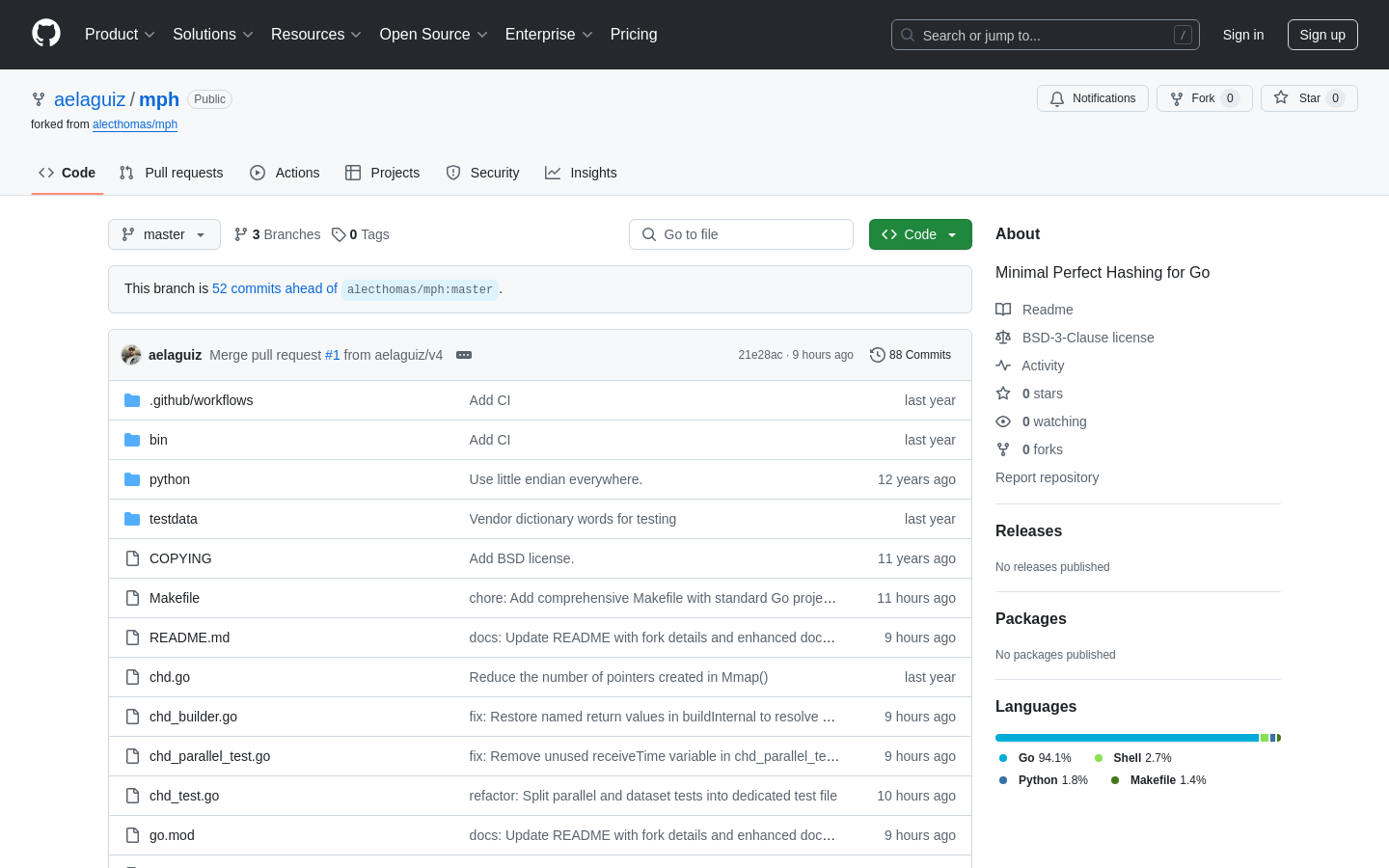The width and height of the screenshot is (1389, 868).
Task: Click the GitHub logo icon
Action: (46, 34)
